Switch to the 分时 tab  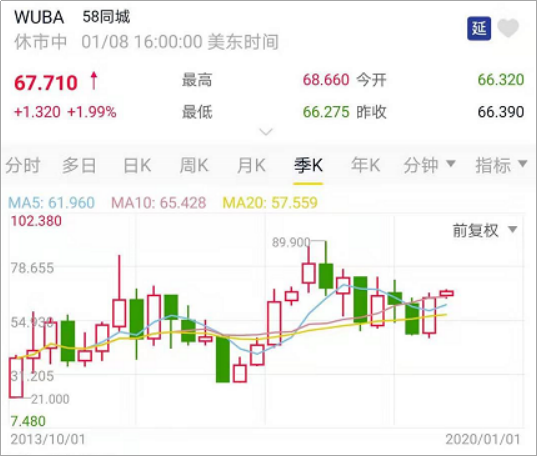pyautogui.click(x=23, y=165)
